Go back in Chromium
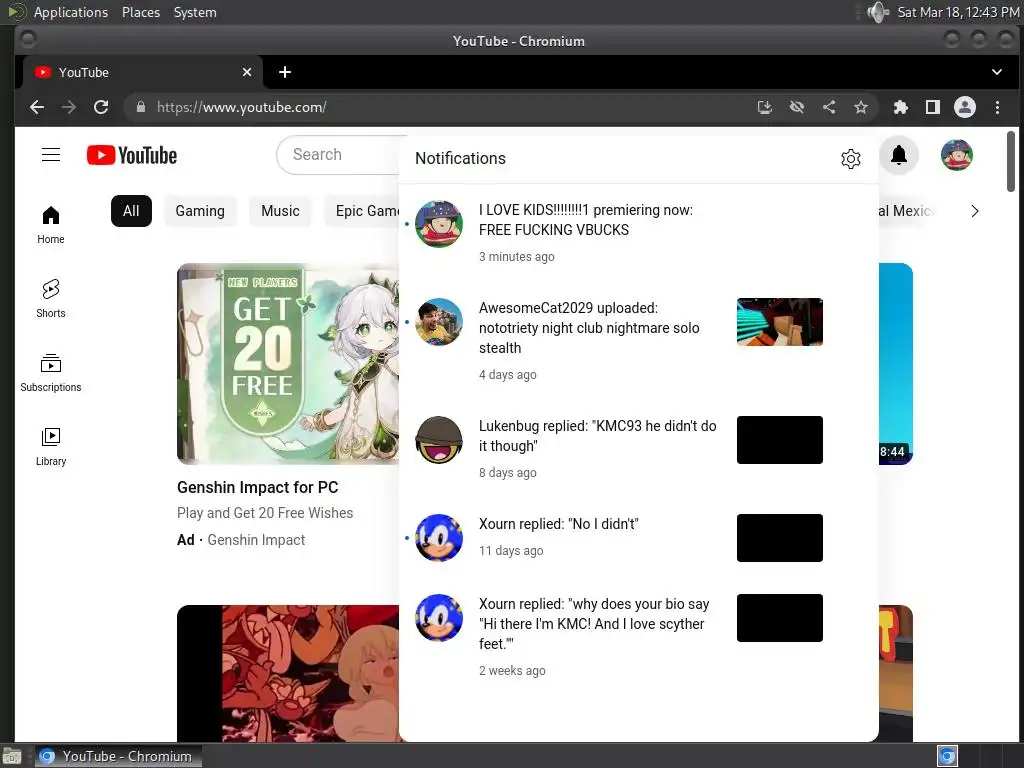Viewport: 1024px width, 768px height. click(x=37, y=107)
